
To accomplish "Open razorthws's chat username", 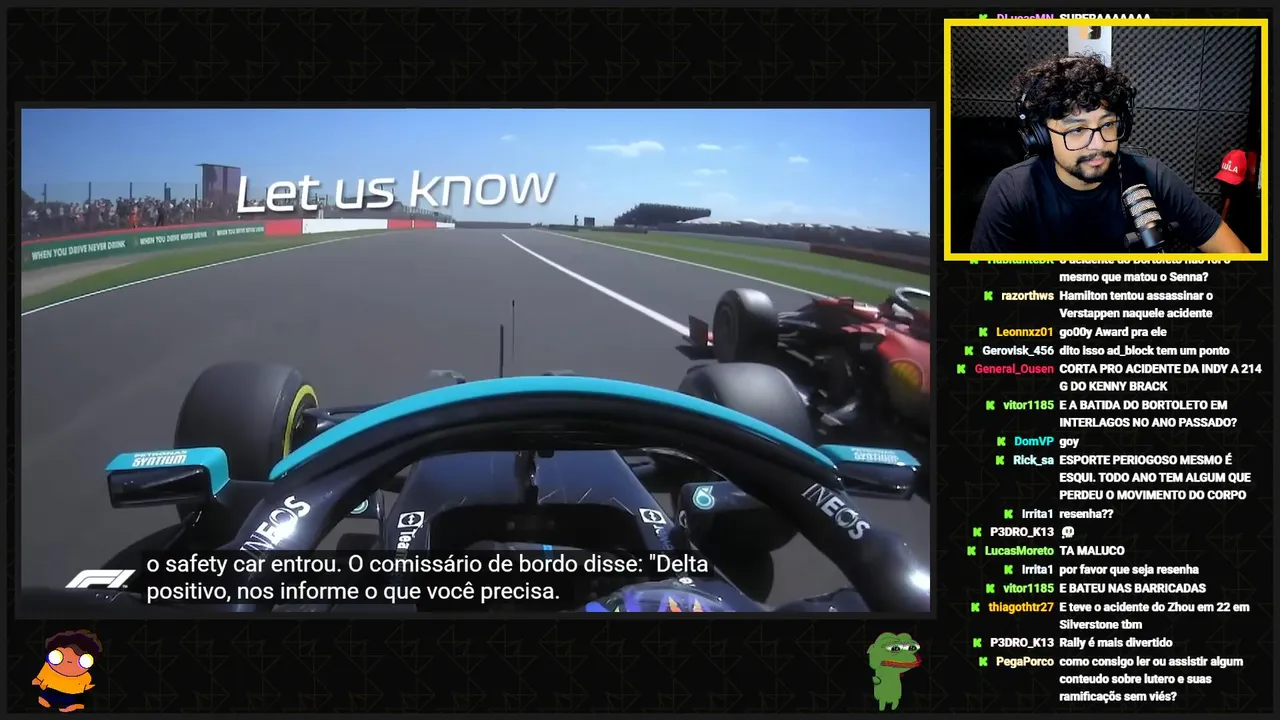I will [x=1027, y=296].
